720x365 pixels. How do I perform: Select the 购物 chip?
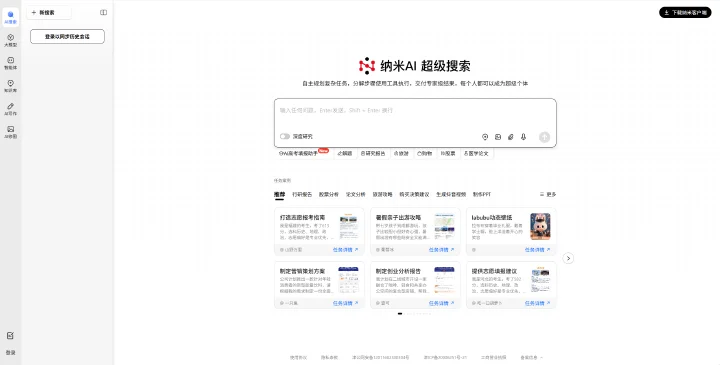(x=424, y=153)
